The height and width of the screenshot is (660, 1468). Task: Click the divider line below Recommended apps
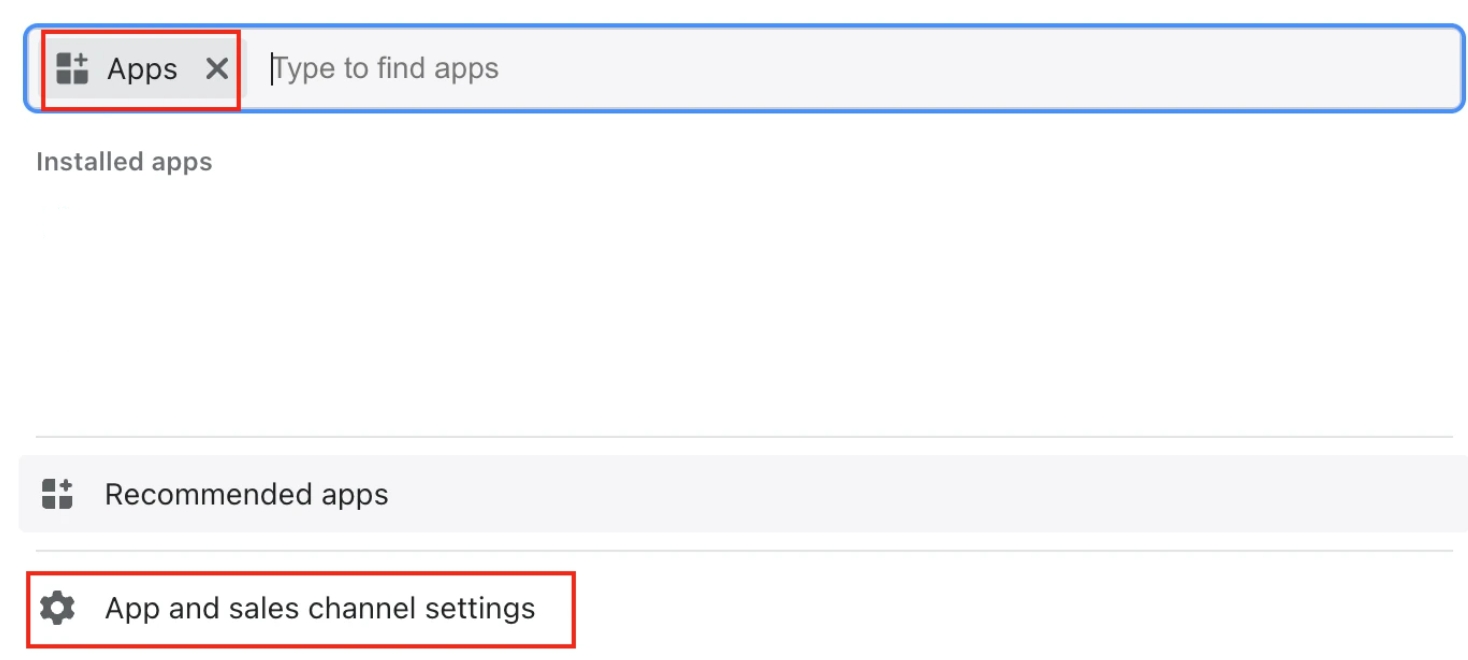744,550
